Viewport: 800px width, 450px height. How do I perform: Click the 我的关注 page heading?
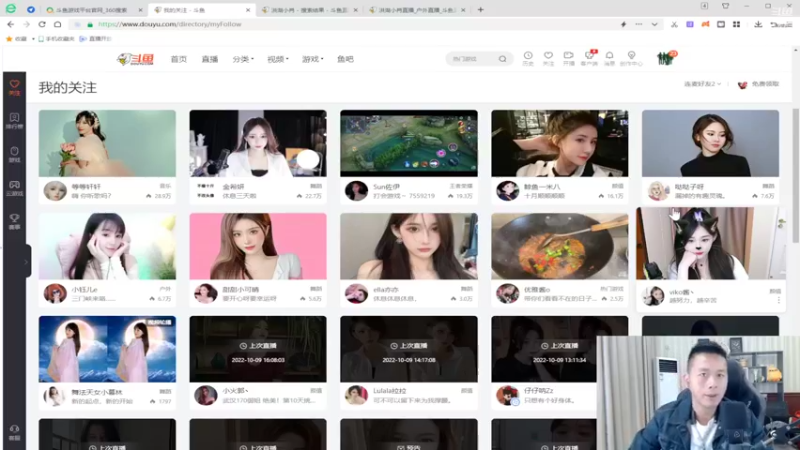tap(67, 88)
